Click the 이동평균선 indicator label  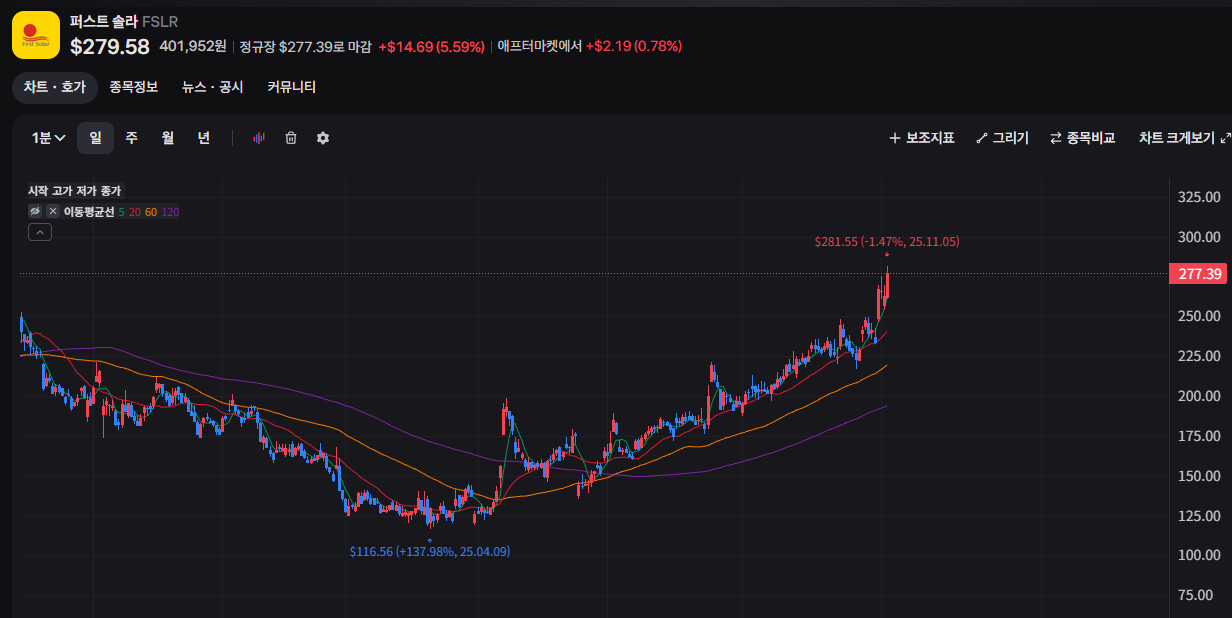[x=89, y=212]
